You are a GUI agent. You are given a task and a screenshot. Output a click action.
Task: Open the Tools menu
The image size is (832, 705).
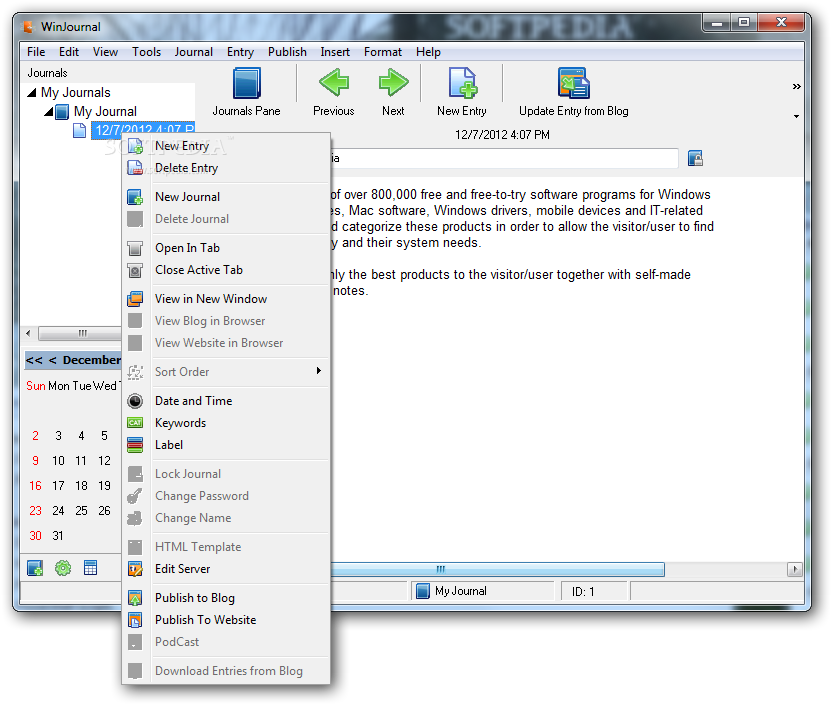146,52
